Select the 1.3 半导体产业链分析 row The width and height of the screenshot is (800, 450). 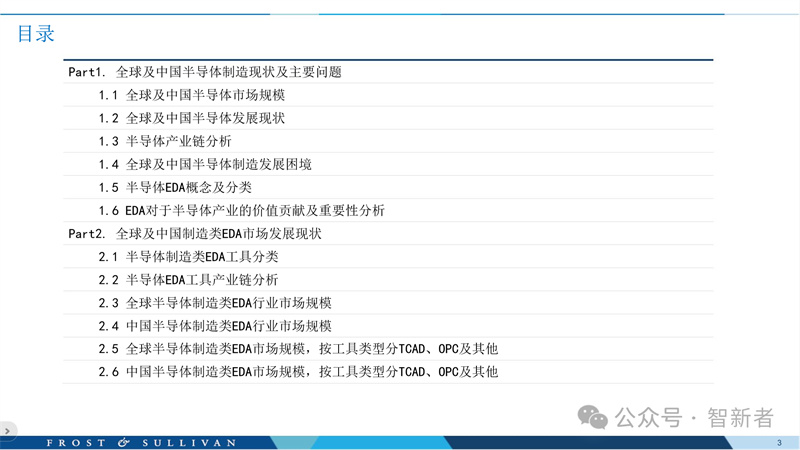(x=388, y=141)
